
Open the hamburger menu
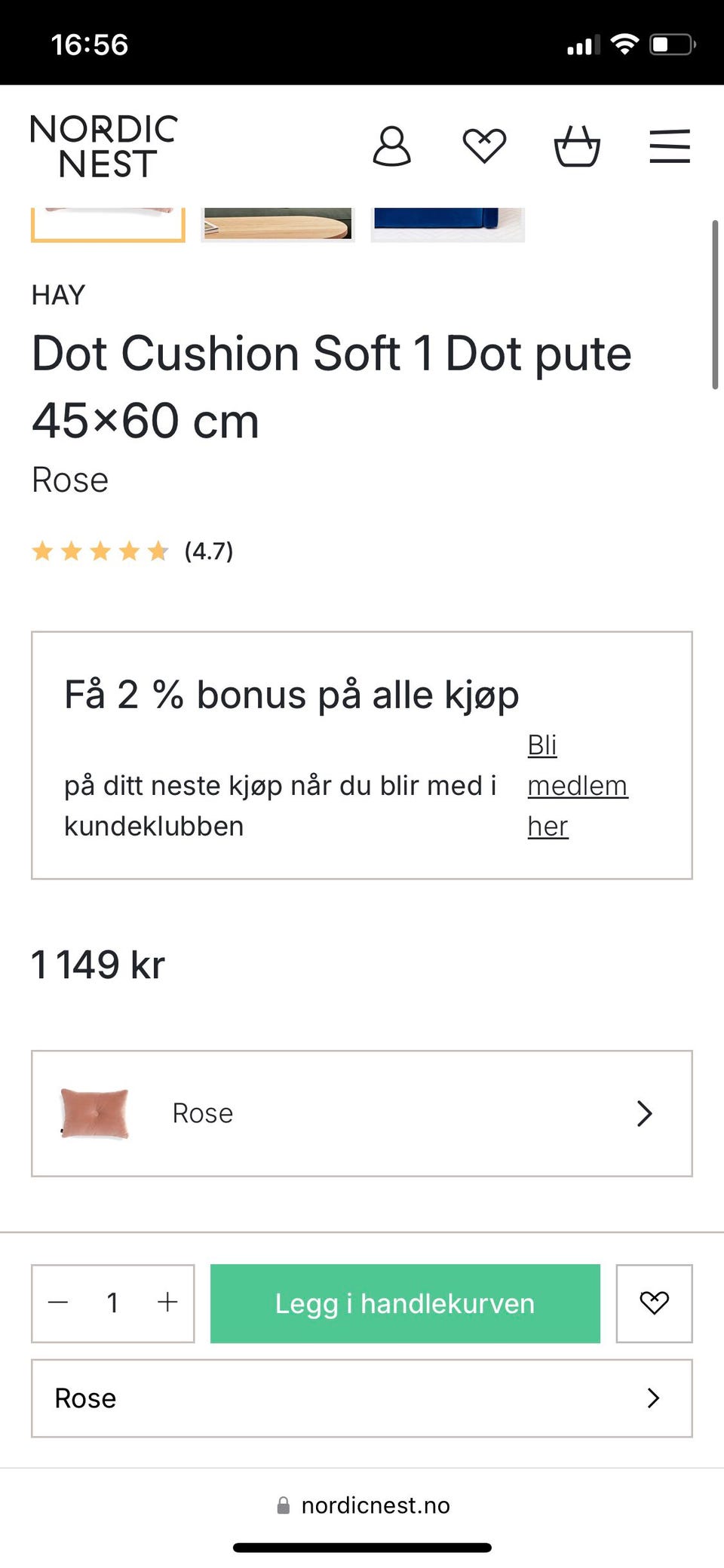click(x=670, y=146)
